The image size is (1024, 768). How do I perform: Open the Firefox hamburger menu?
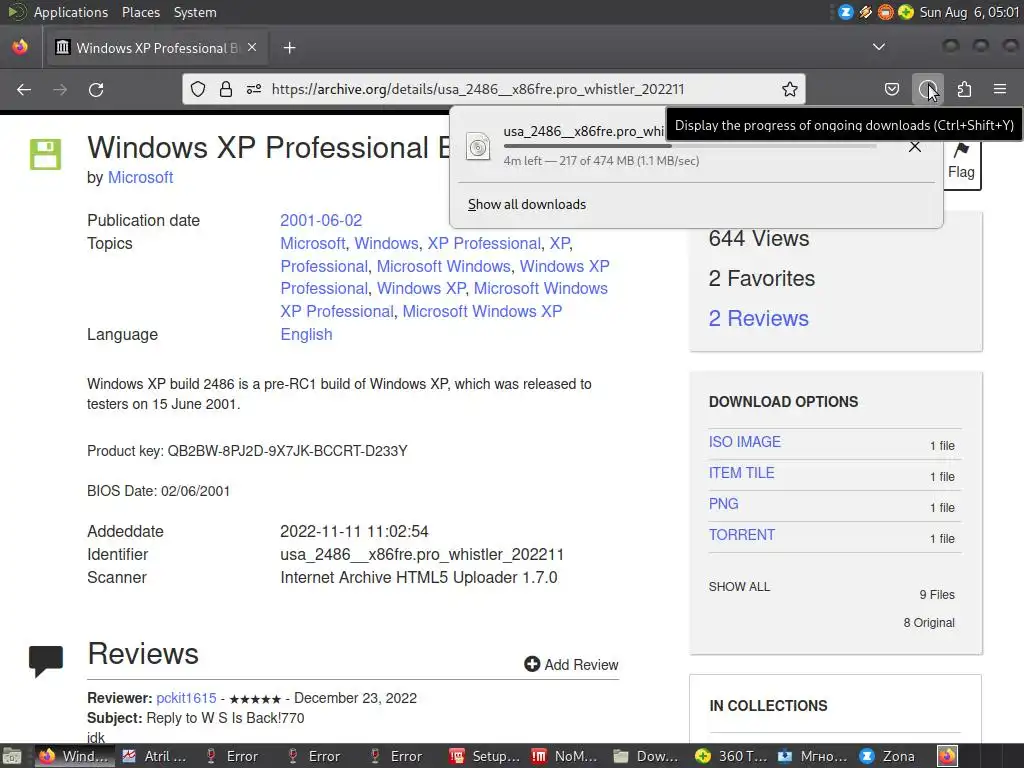point(1000,89)
